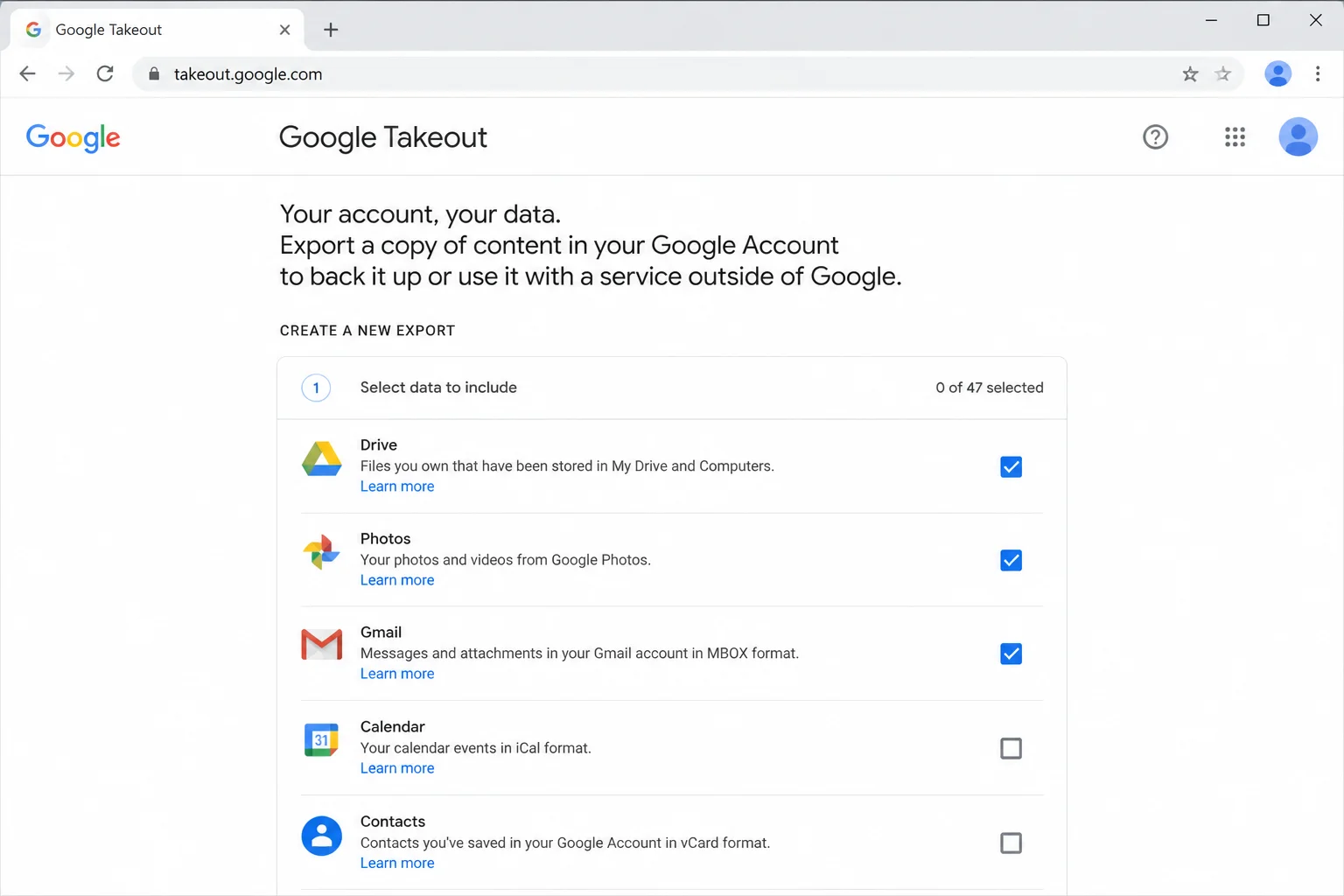Image resolution: width=1344 pixels, height=896 pixels.
Task: Open Learn more link under Gmail
Action: pyautogui.click(x=397, y=674)
